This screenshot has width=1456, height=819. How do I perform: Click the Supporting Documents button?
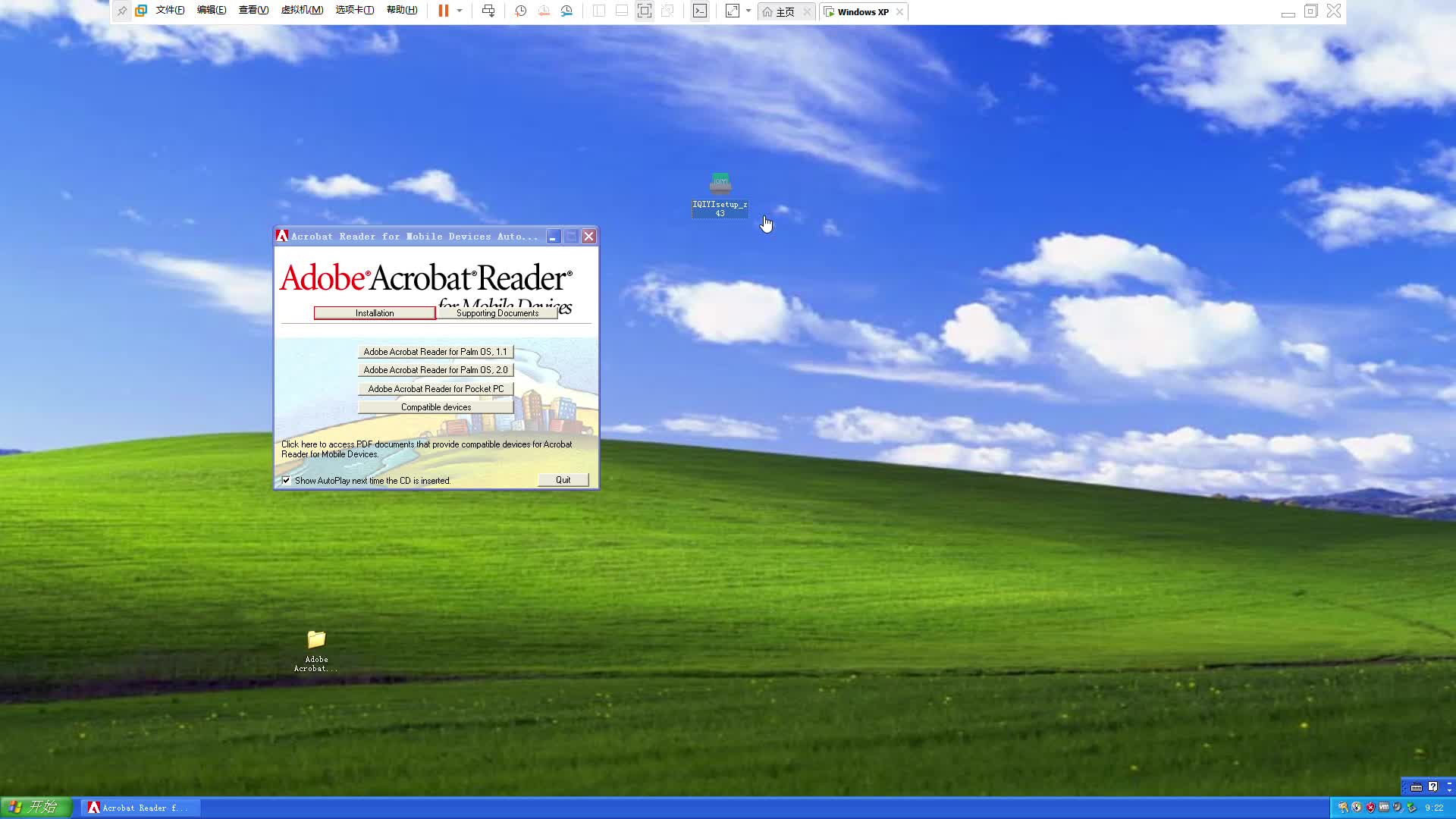click(497, 313)
